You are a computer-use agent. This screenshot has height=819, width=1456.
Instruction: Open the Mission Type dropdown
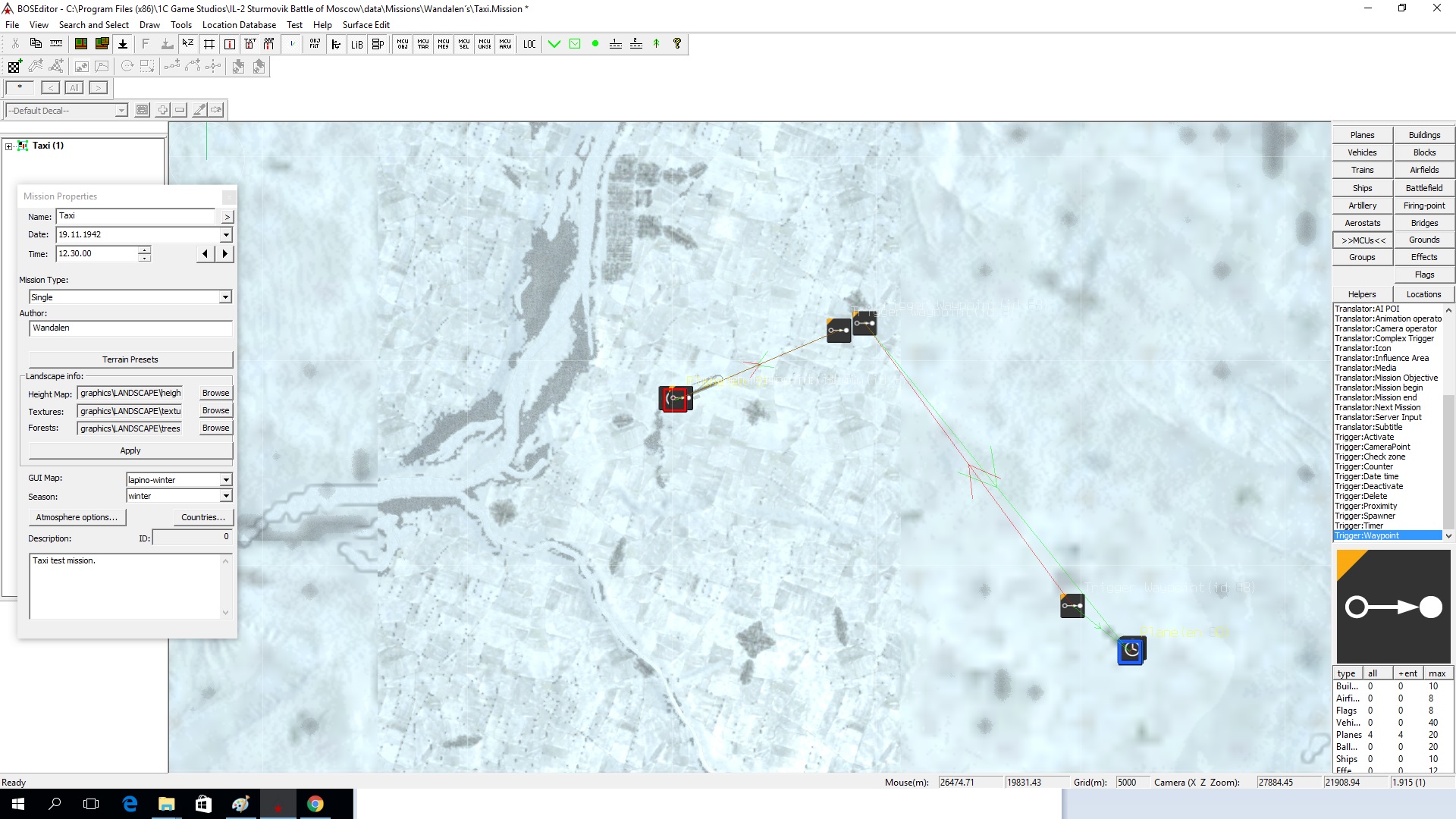[225, 297]
